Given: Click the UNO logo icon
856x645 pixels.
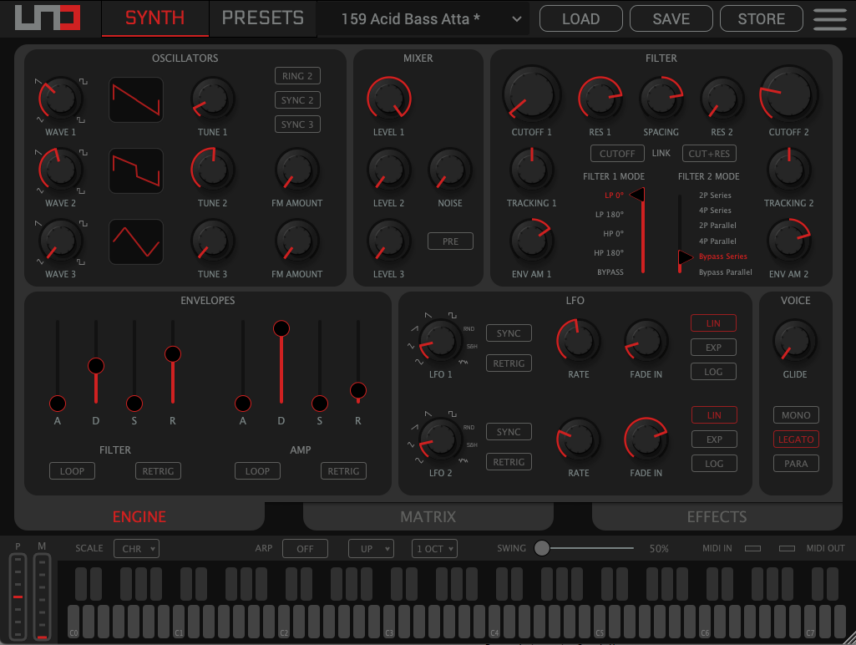Looking at the screenshot, I should tap(47, 19).
